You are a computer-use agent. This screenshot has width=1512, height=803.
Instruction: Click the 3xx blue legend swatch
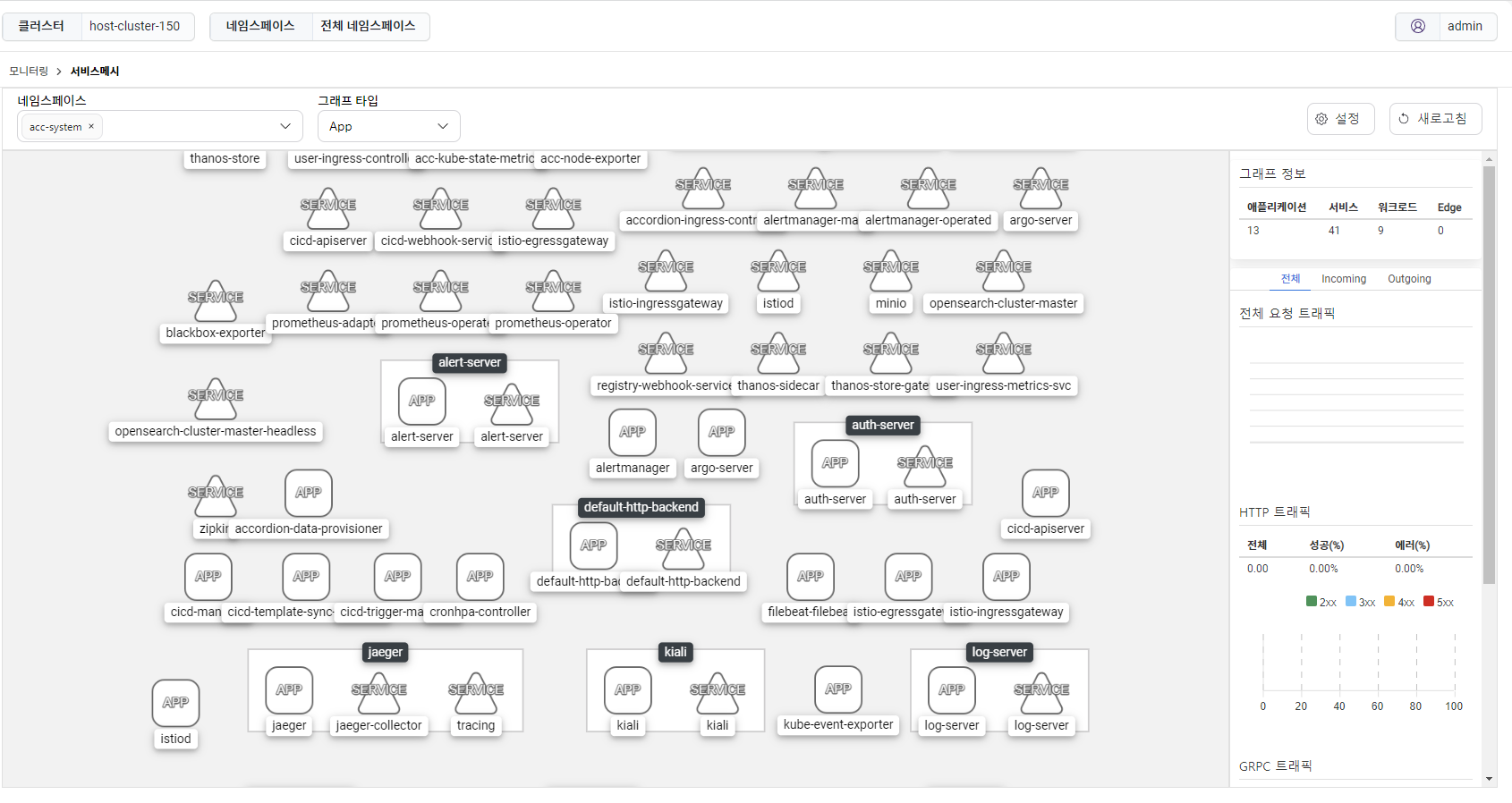(x=1351, y=602)
